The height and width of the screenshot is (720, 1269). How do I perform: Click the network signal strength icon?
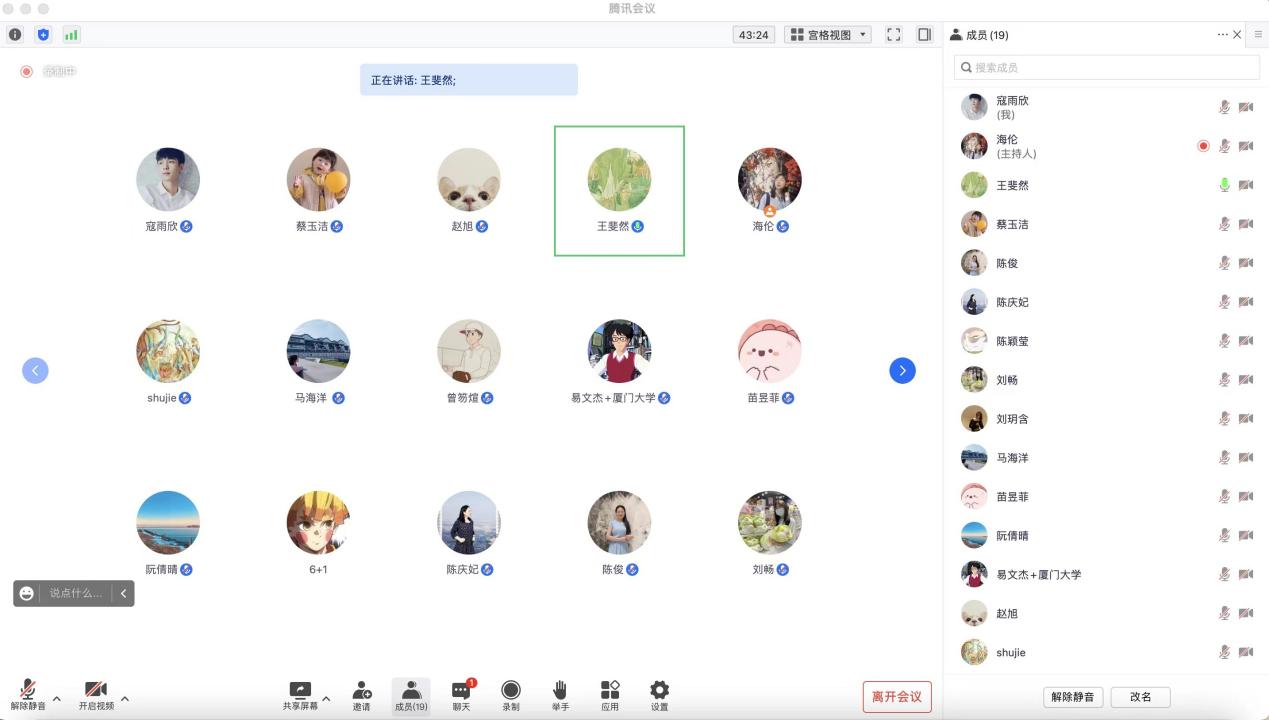point(71,35)
